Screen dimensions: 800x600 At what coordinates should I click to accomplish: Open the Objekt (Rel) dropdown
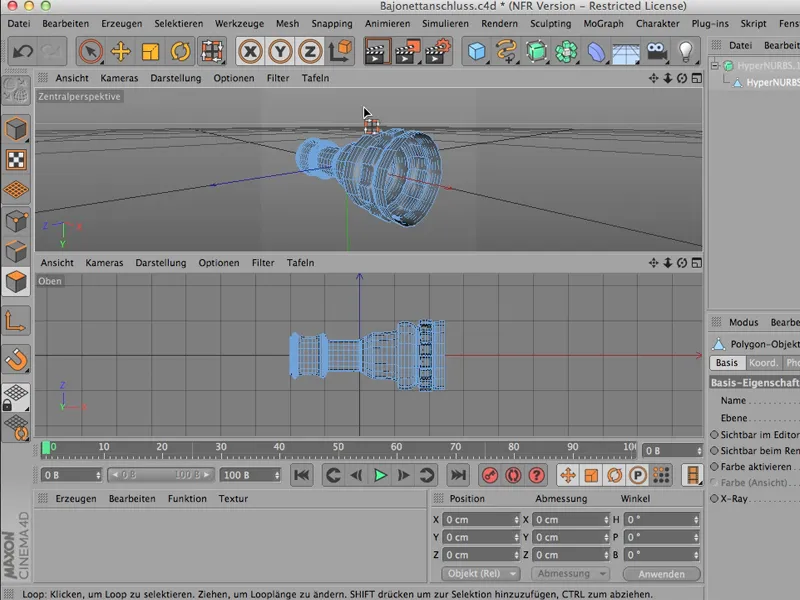[480, 574]
